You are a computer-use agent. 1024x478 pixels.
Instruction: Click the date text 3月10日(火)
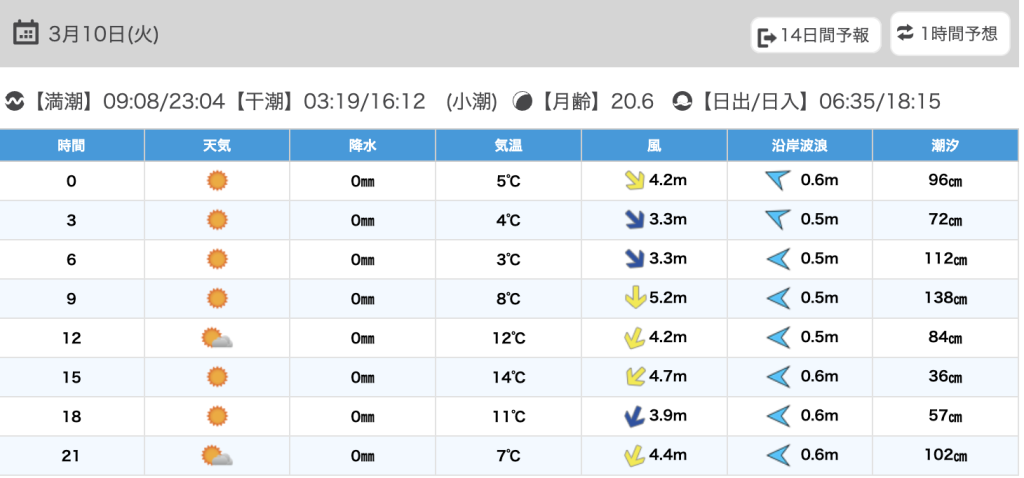[x=103, y=34]
